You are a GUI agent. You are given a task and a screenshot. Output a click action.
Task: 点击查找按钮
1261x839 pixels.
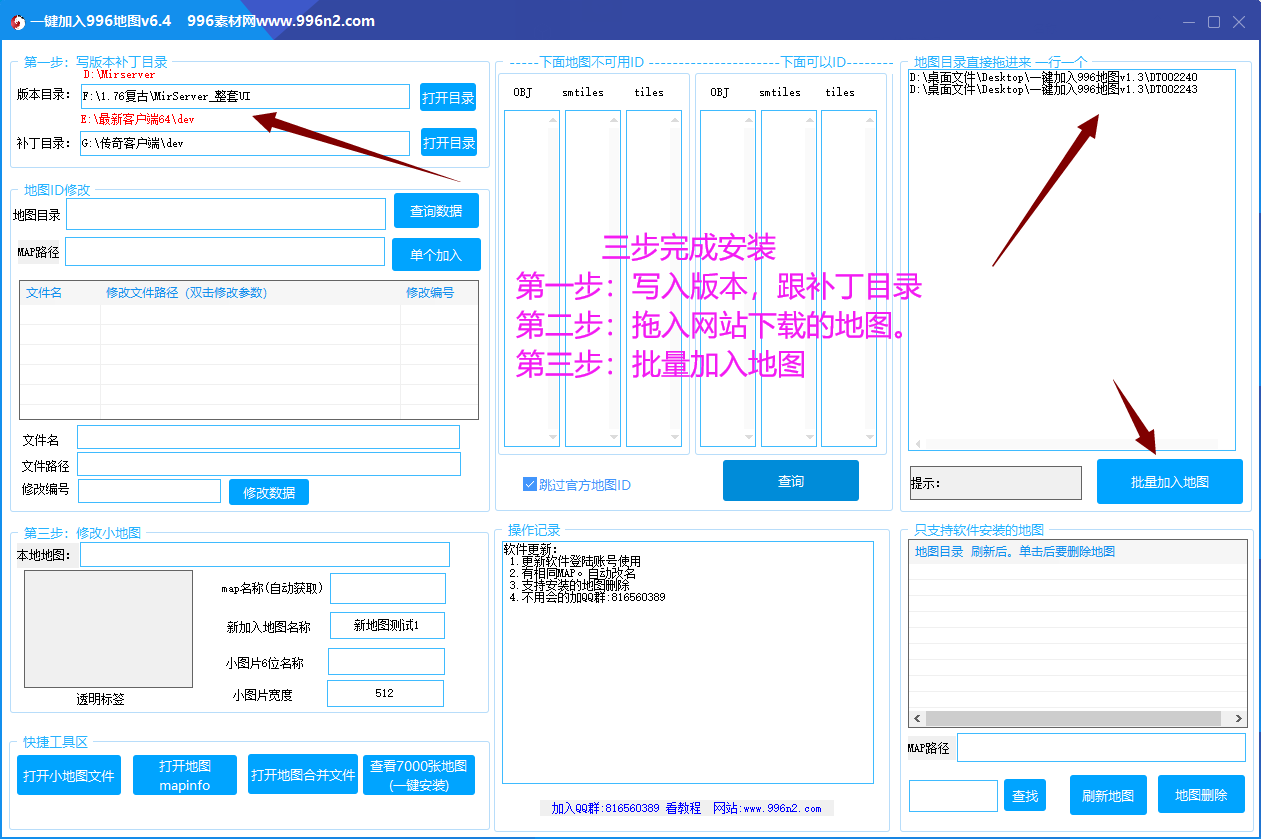1024,795
